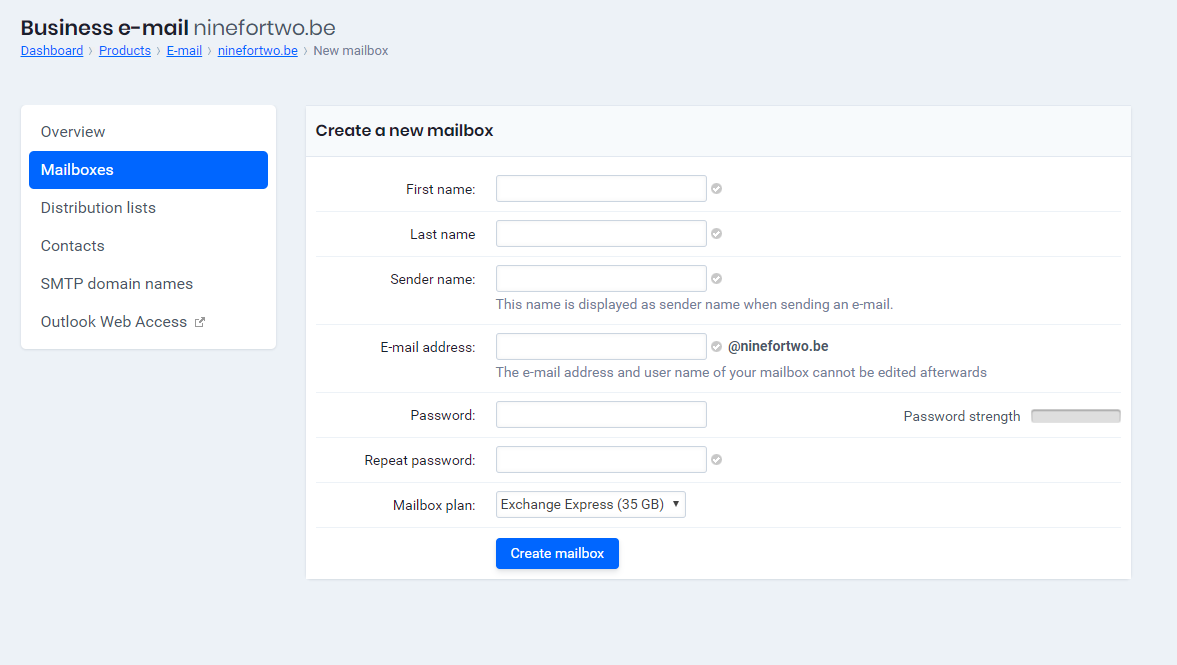The height and width of the screenshot is (665, 1177).
Task: Open SMTP domain names
Action: coord(149,284)
